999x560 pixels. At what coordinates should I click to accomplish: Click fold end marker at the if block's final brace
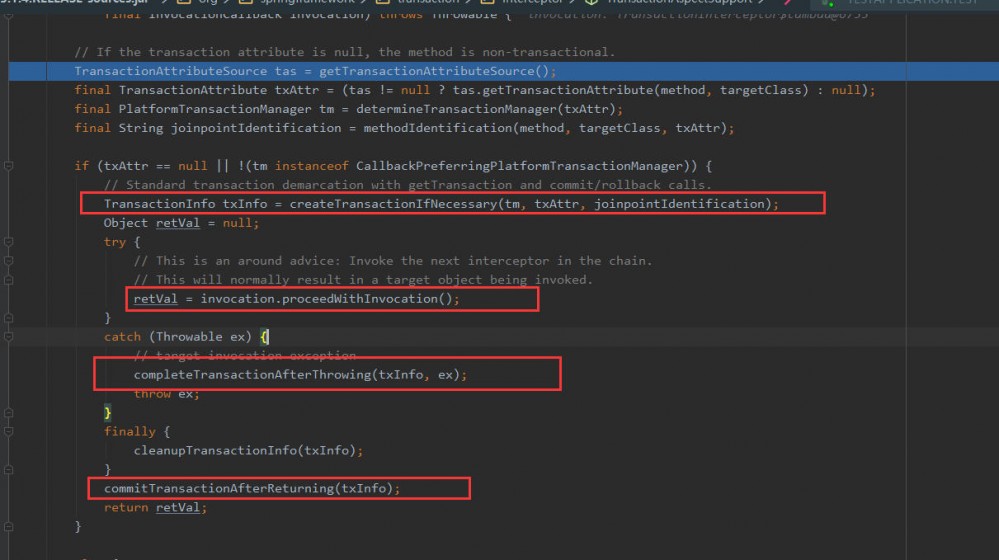[8, 526]
